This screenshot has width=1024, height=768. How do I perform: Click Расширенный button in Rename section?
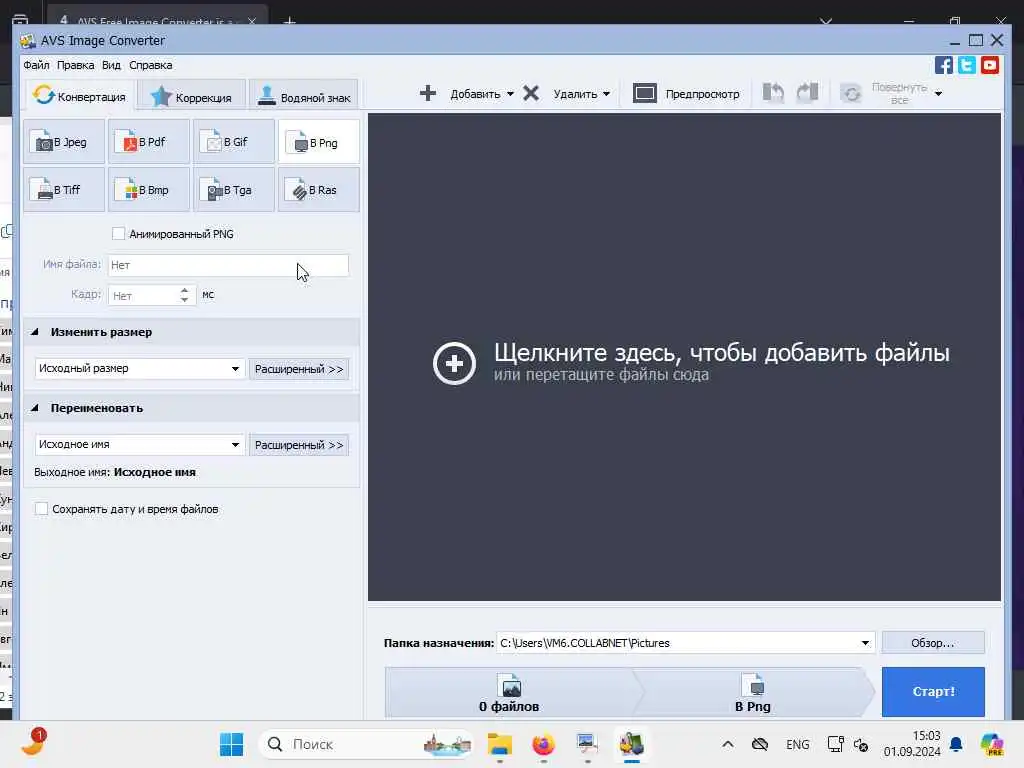(299, 445)
